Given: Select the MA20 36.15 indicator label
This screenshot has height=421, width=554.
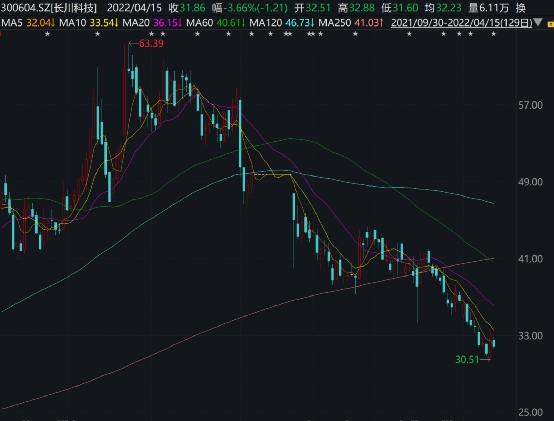Looking at the screenshot, I should click(152, 23).
